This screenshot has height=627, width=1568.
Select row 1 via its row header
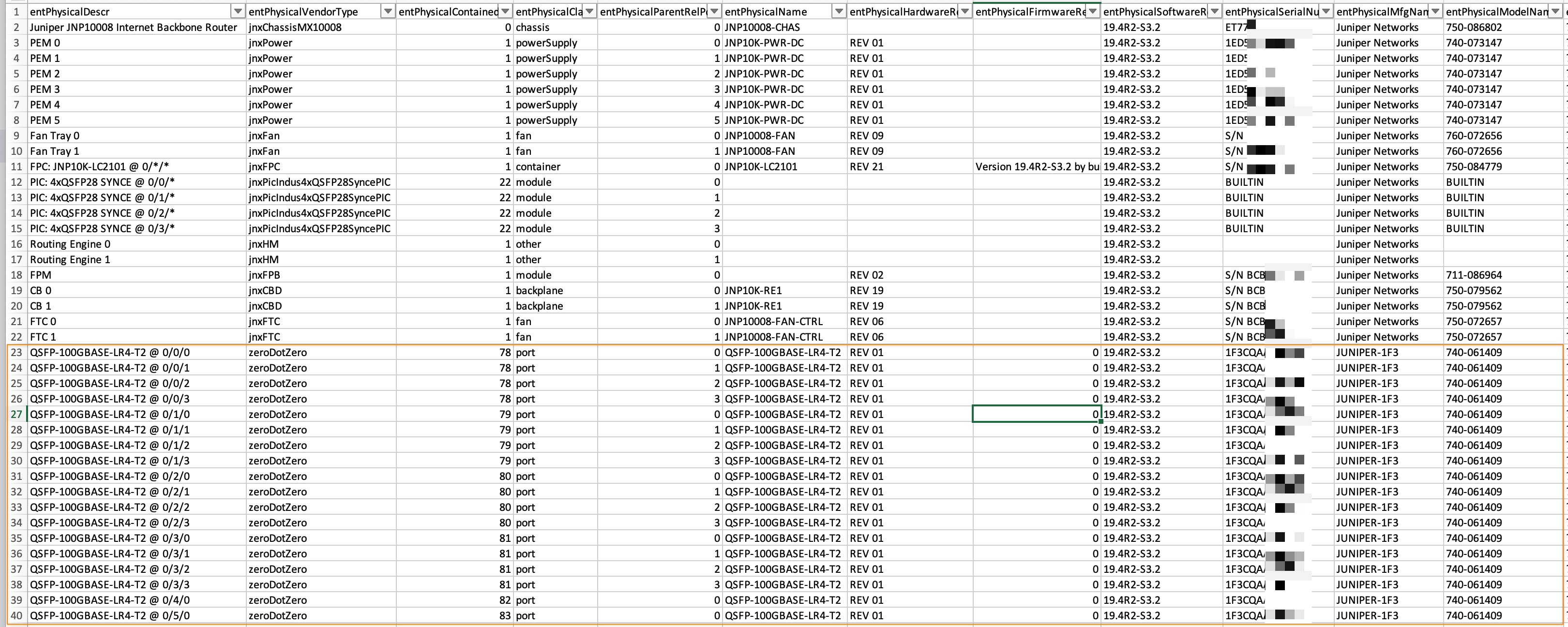16,12
